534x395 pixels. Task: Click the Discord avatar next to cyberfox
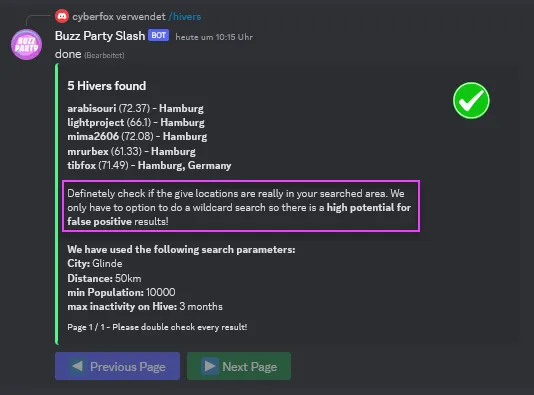click(62, 16)
